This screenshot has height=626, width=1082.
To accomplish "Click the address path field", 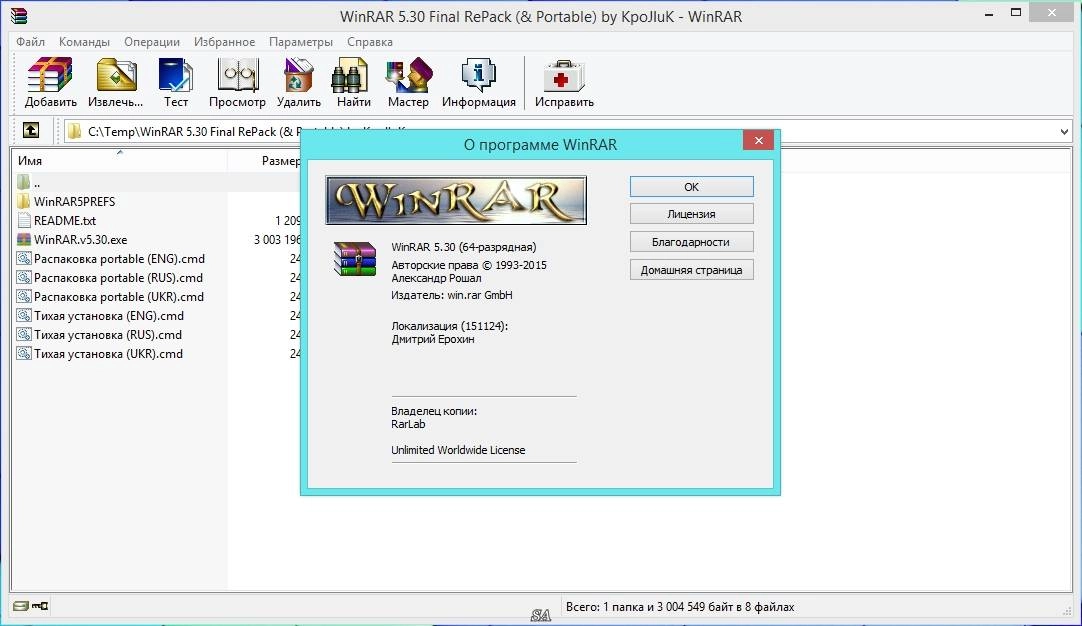I will tap(567, 131).
